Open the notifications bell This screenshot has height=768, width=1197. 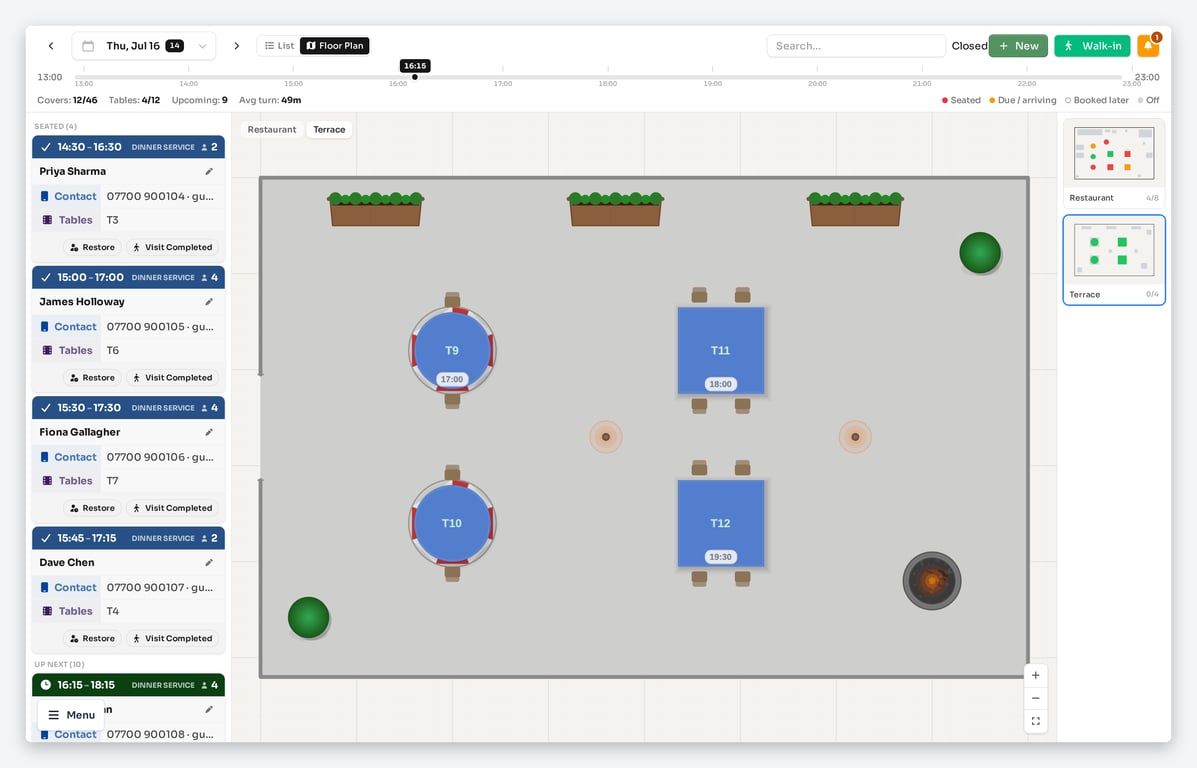(x=1147, y=46)
